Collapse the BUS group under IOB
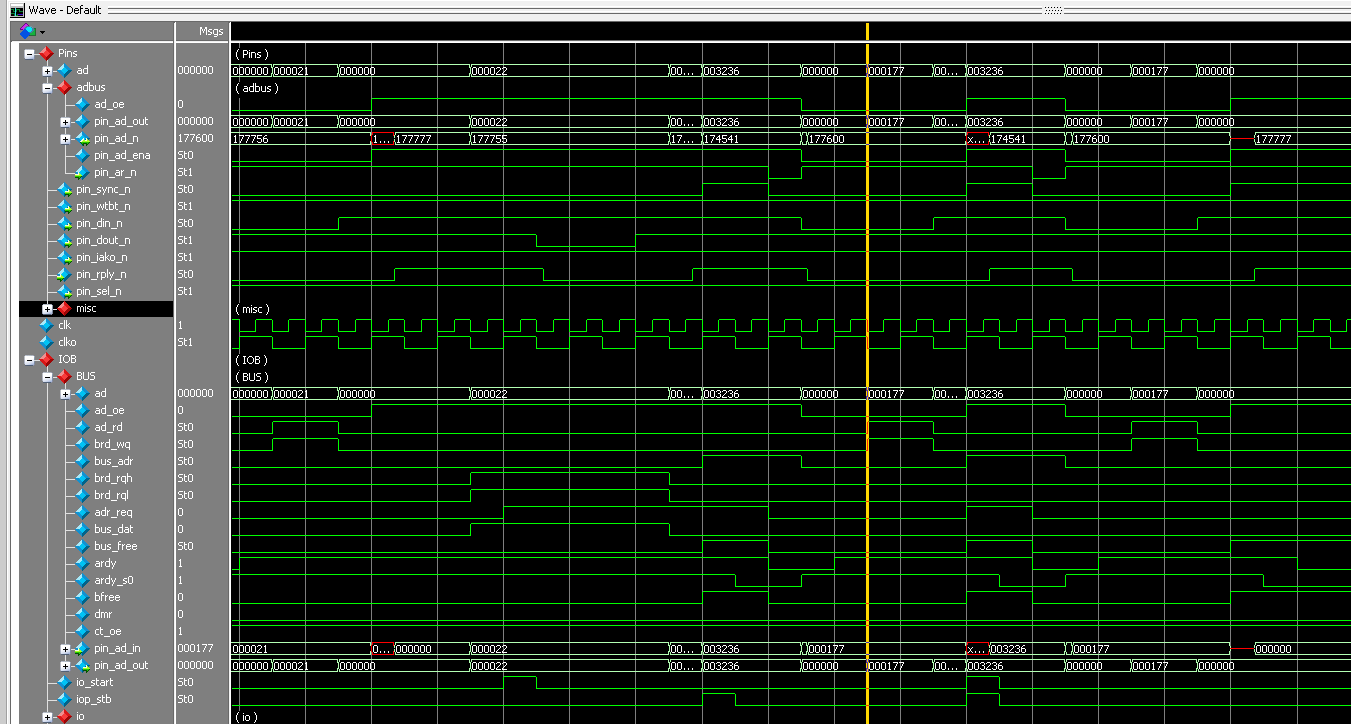The image size is (1351, 724). coord(47,377)
